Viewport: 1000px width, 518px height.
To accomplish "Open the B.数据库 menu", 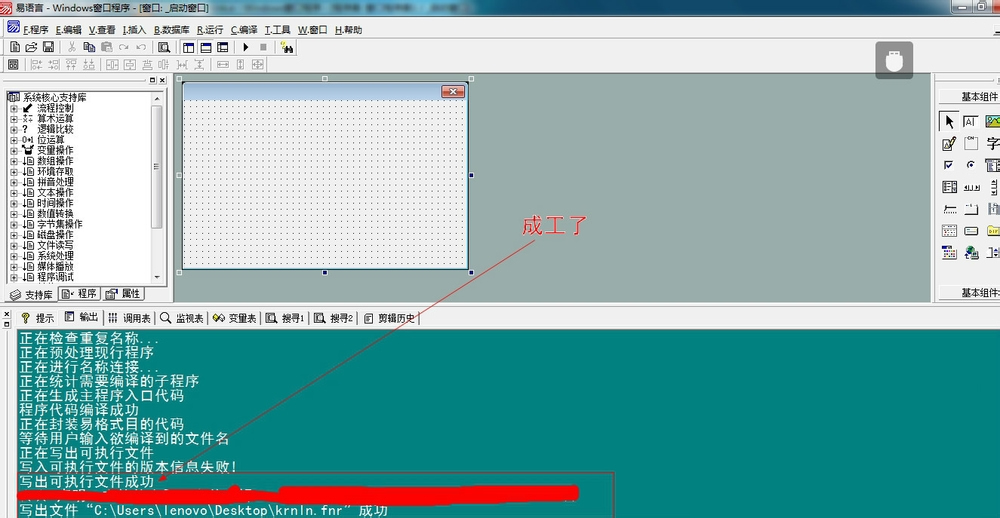I will click(x=172, y=30).
